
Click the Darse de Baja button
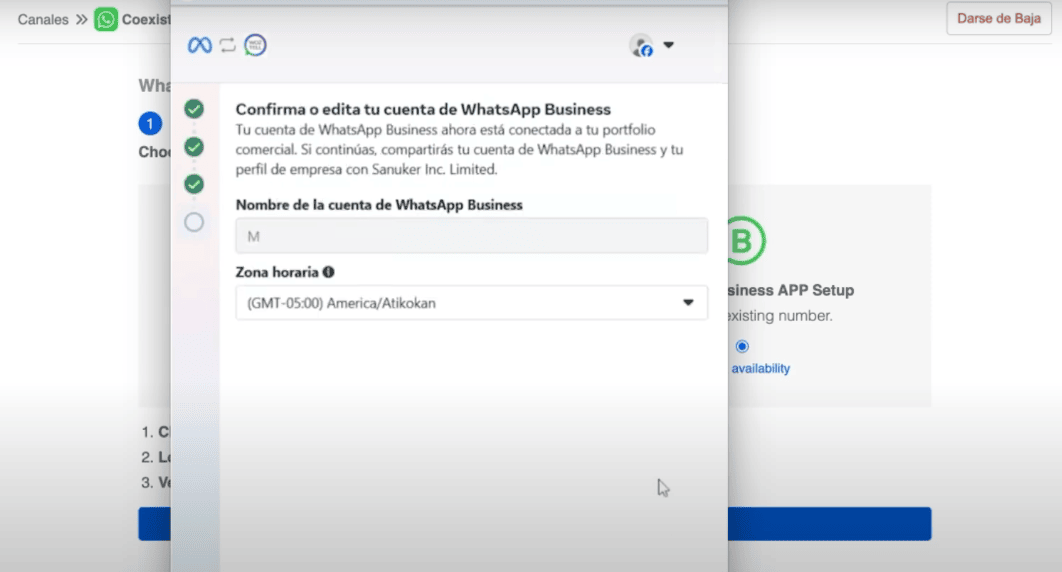point(998,19)
